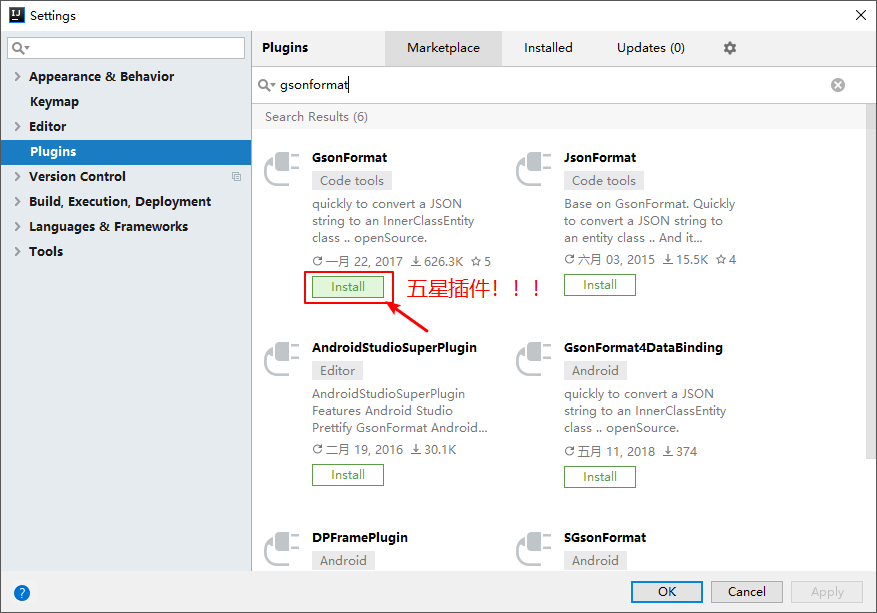Click the Code tools tag under JsonFormat
Screen dimensions: 877x613
pyautogui.click(x=603, y=181)
